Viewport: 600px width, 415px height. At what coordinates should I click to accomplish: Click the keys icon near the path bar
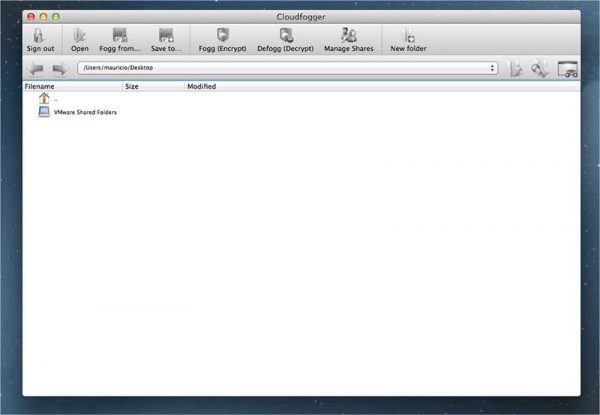tap(540, 69)
